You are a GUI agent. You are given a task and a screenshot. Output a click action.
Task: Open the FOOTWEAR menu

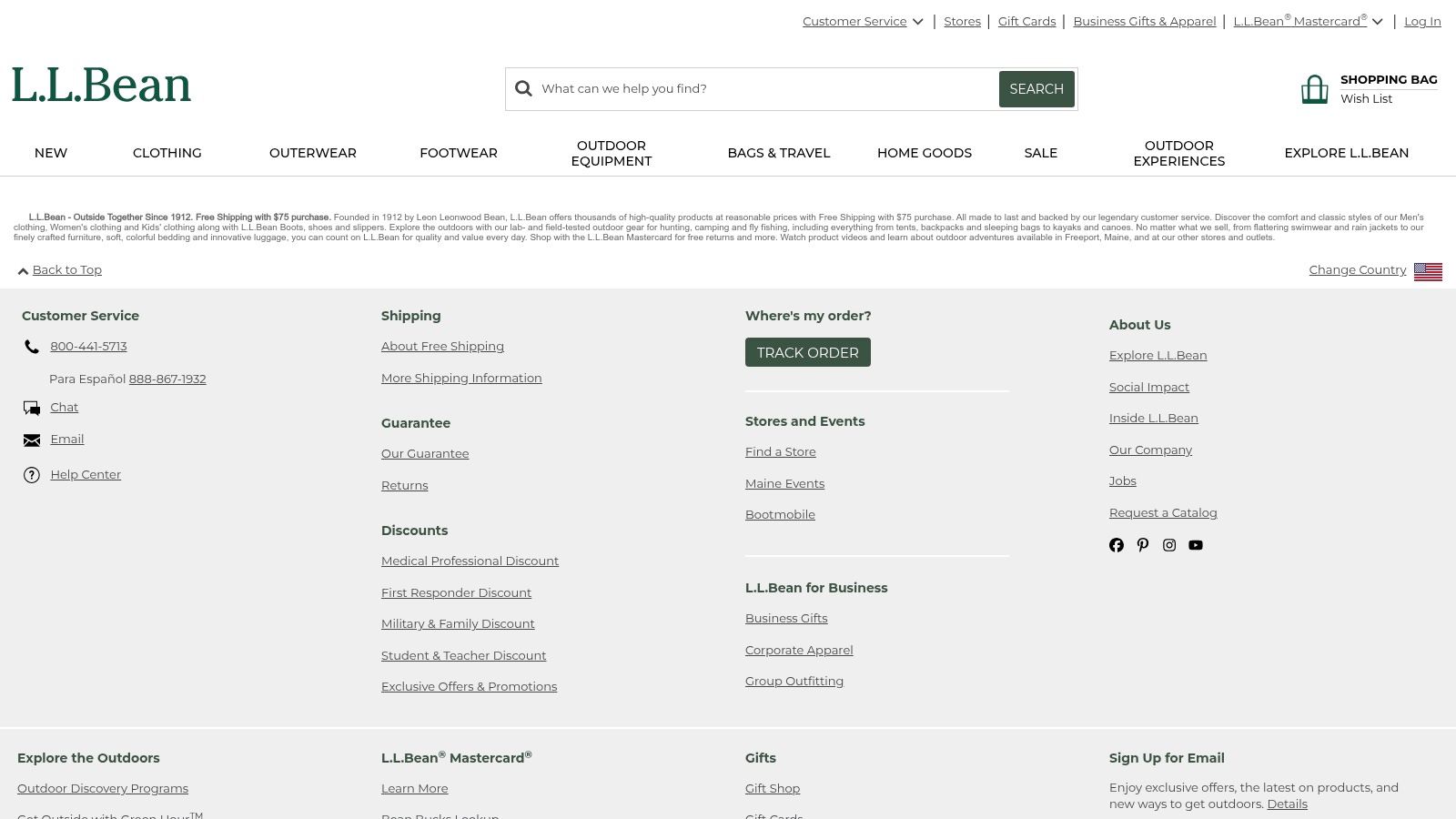tap(459, 153)
